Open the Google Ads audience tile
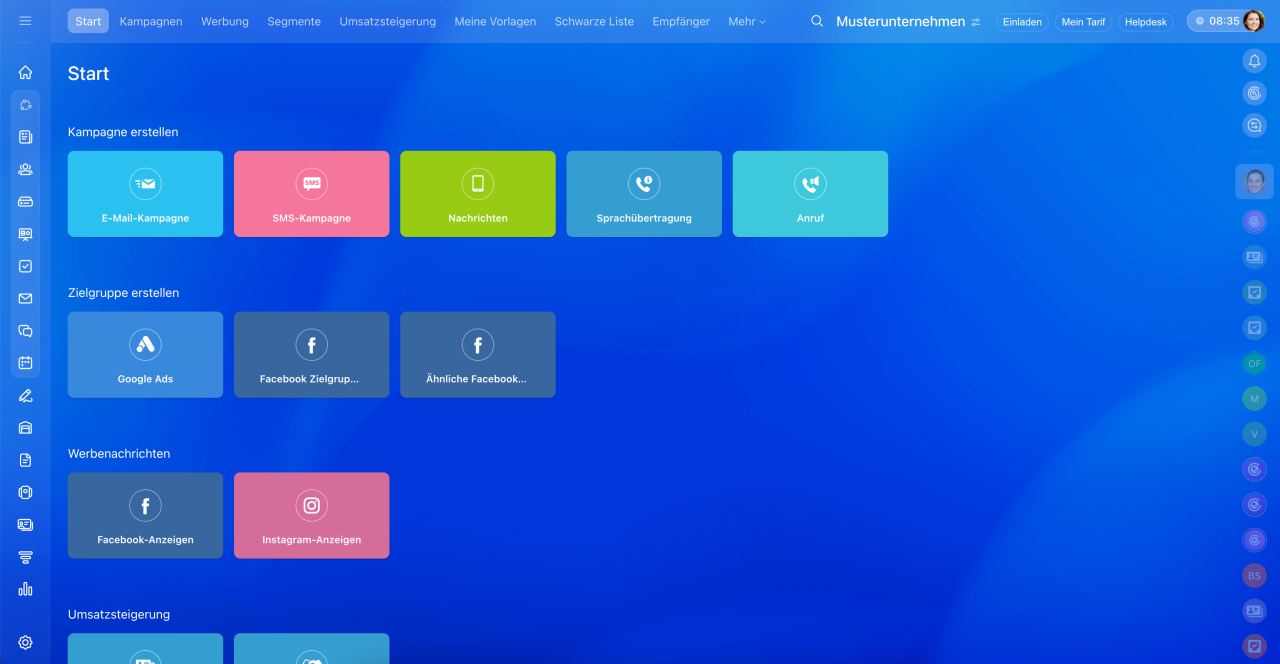Image resolution: width=1280 pixels, height=664 pixels. (x=145, y=355)
